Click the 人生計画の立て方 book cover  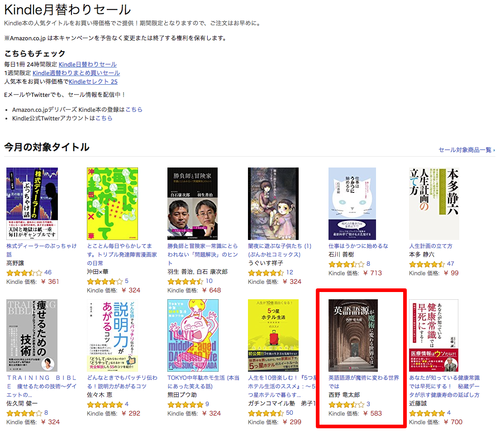[x=434, y=203]
